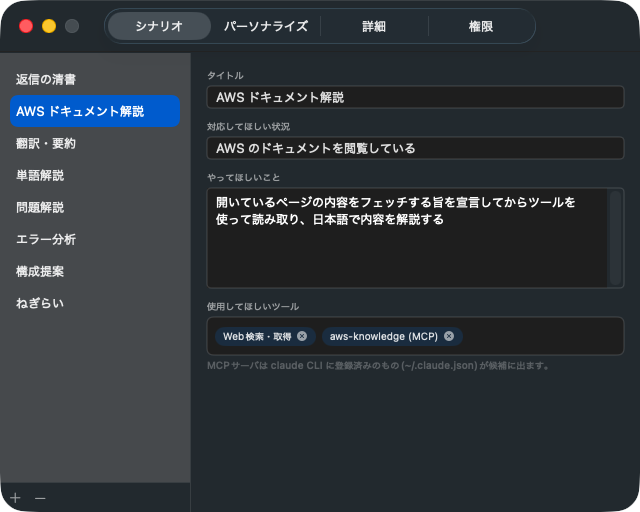Click the 使用してほしいツール token field
The height and width of the screenshot is (512, 640).
coord(416,336)
